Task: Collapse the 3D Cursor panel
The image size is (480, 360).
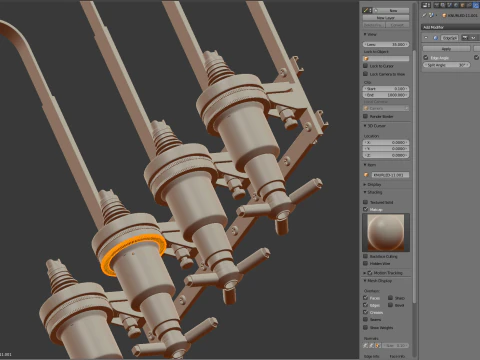Action: tap(365, 126)
